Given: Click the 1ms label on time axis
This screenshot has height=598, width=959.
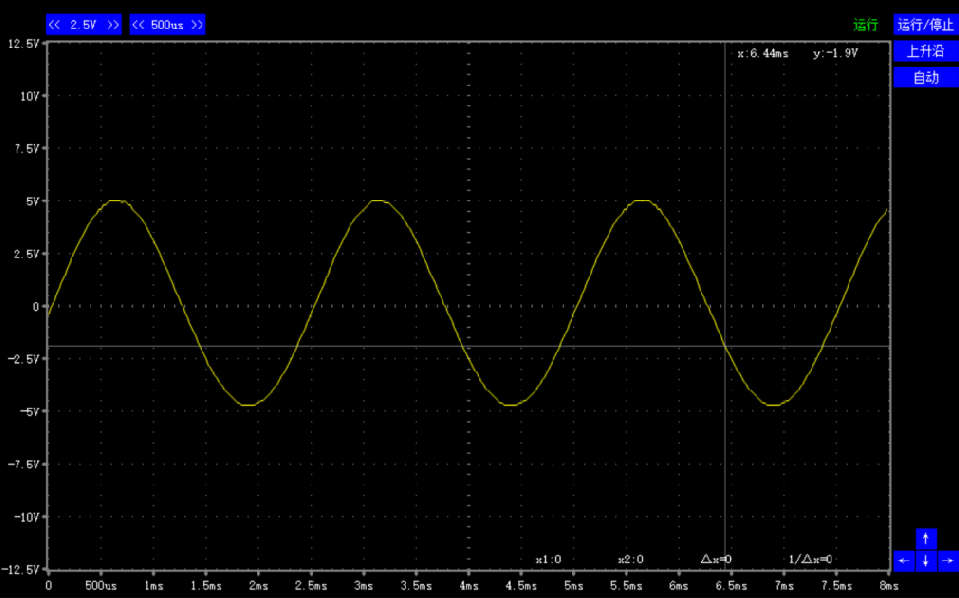Looking at the screenshot, I should click(x=154, y=586).
